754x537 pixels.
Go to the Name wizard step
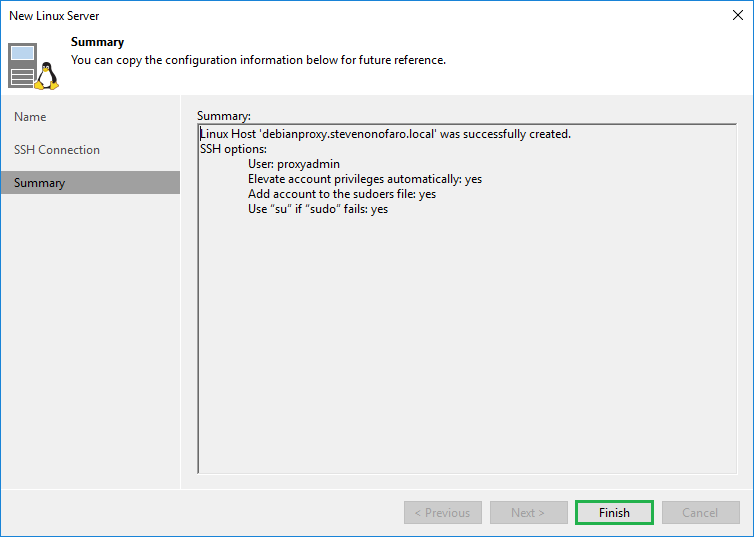[31, 117]
